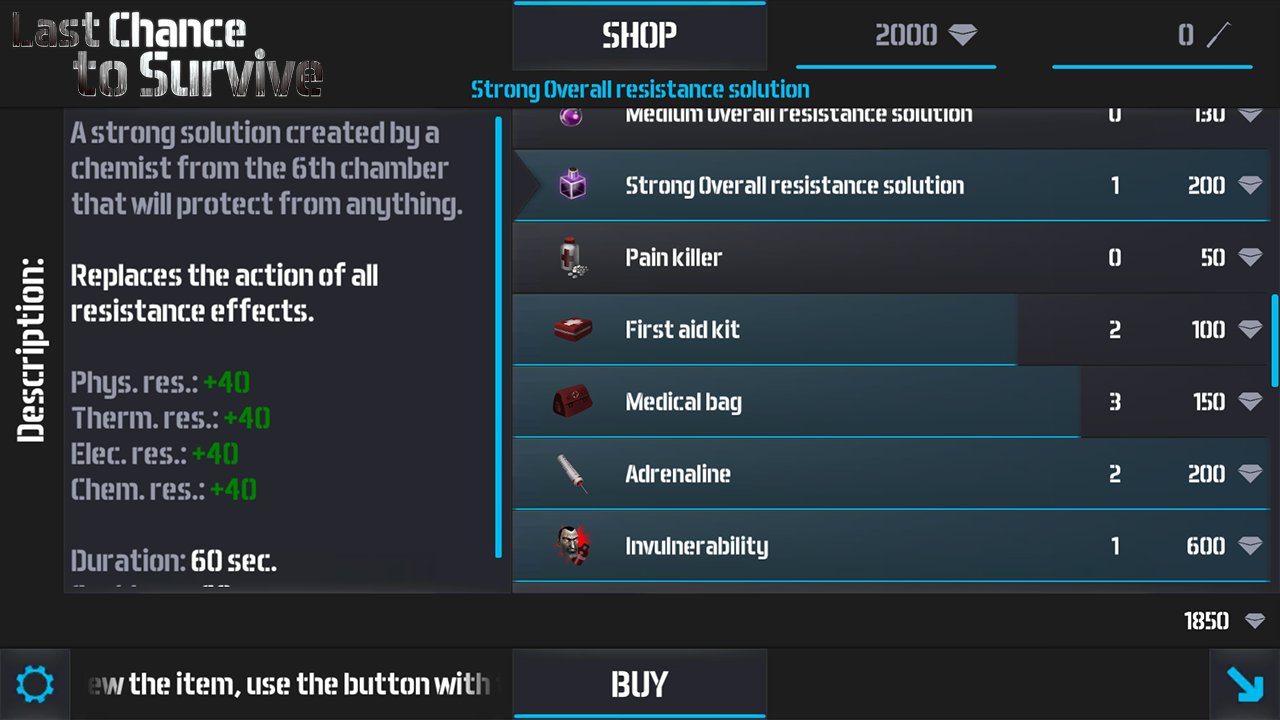Viewport: 1280px width, 720px height.
Task: Click the blue arrow exit icon
Action: click(x=1245, y=685)
